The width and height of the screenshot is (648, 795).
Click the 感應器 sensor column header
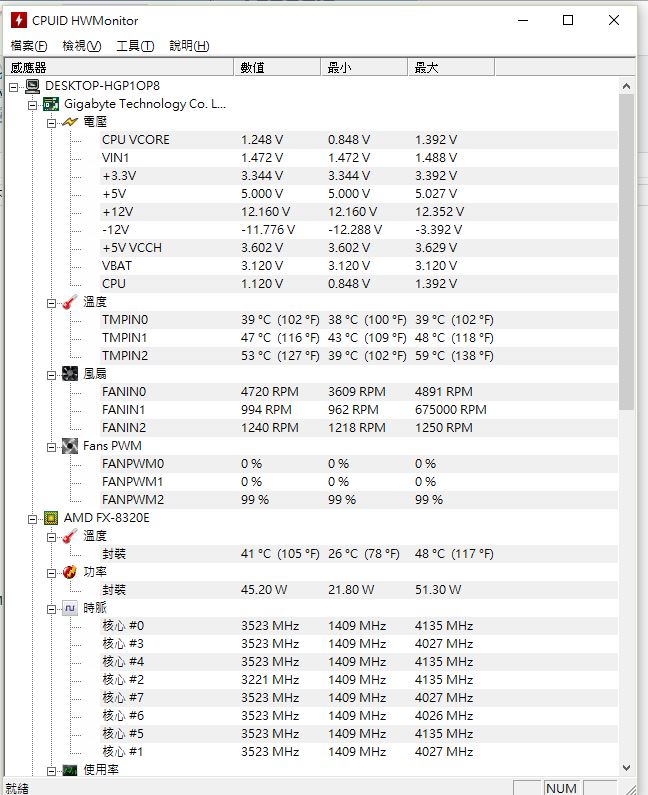click(120, 67)
